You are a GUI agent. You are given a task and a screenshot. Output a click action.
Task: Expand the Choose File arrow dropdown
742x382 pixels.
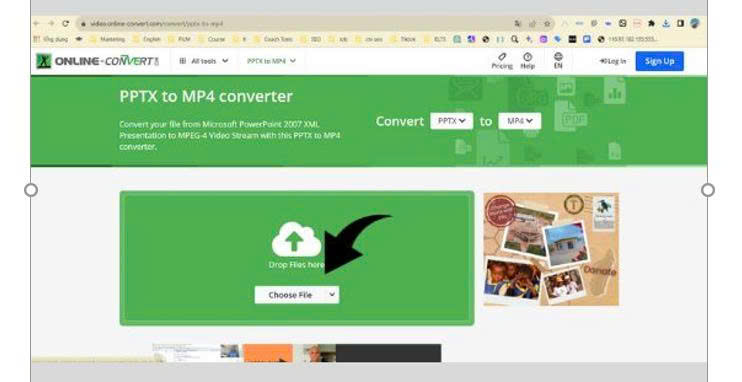tap(332, 295)
